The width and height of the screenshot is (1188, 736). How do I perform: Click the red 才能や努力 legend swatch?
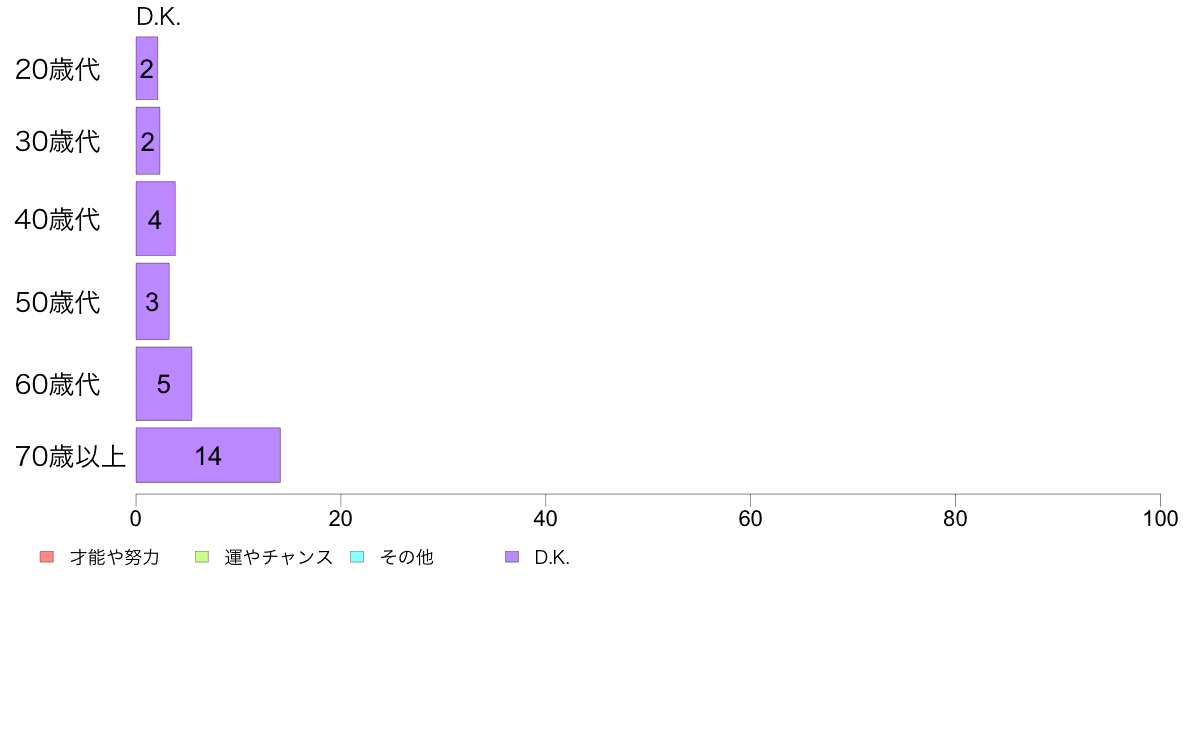click(x=47, y=557)
